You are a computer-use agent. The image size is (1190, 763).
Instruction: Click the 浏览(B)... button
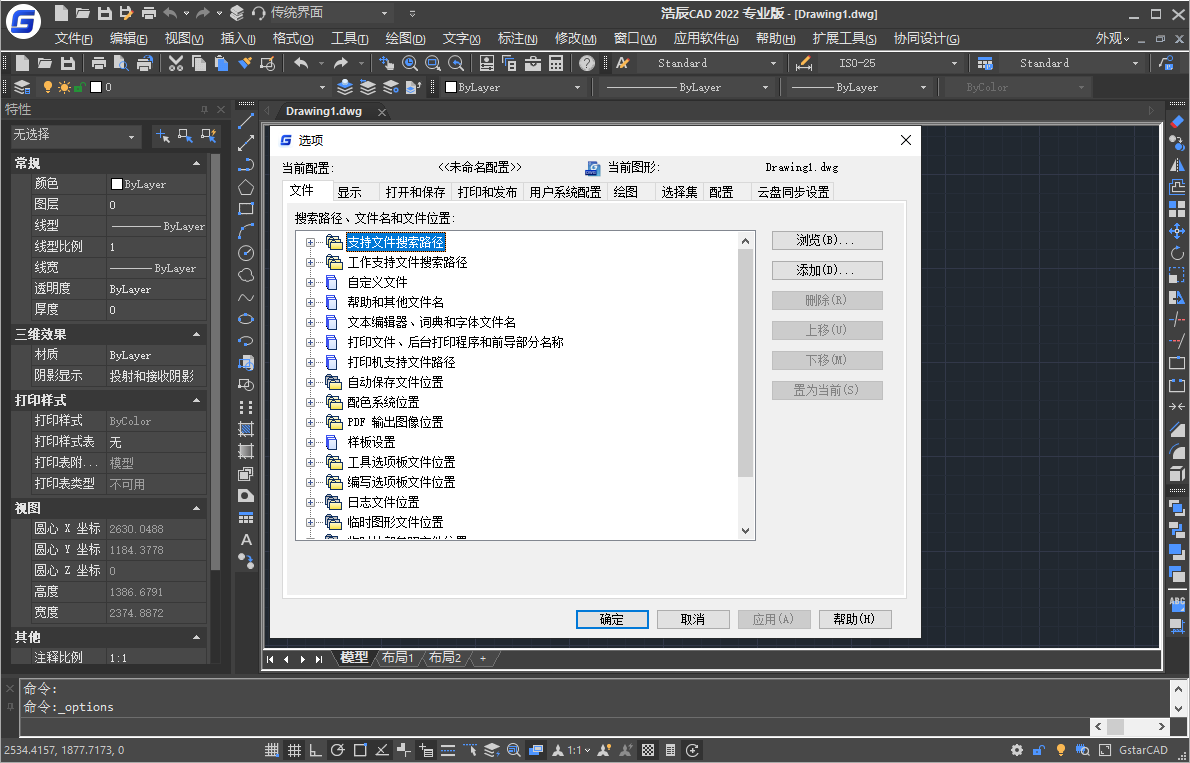[827, 241]
